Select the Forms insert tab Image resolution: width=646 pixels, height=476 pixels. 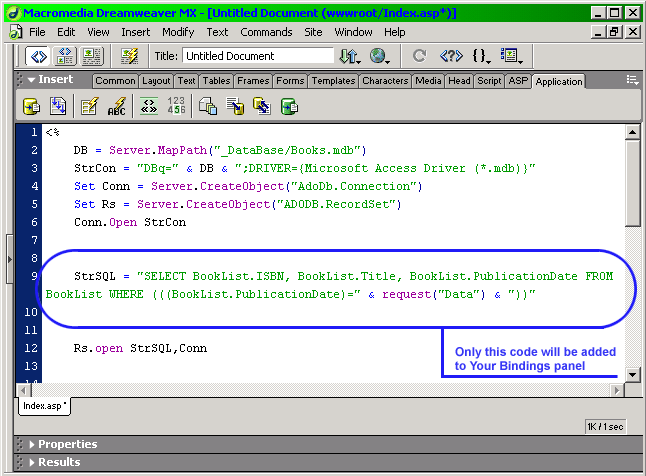[x=290, y=81]
